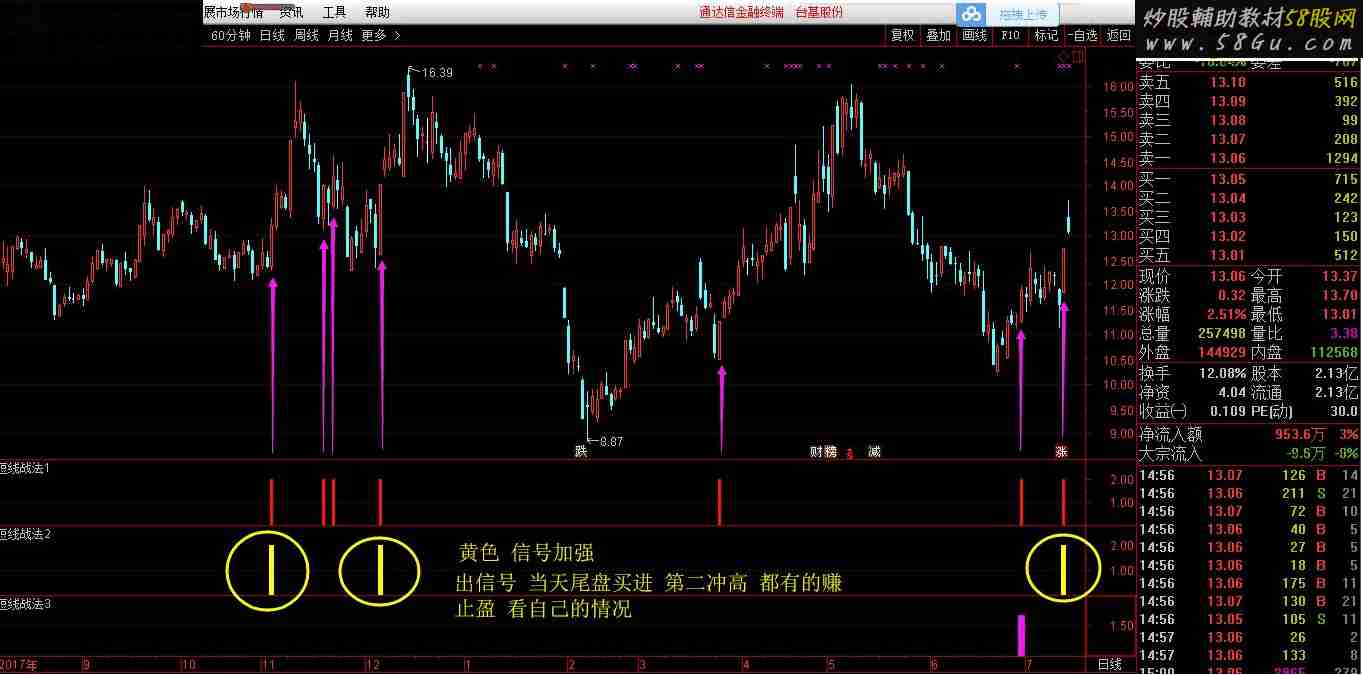The height and width of the screenshot is (675, 1363).
Task: Click the 卖一 order row price 13.06
Action: (x=1228, y=158)
